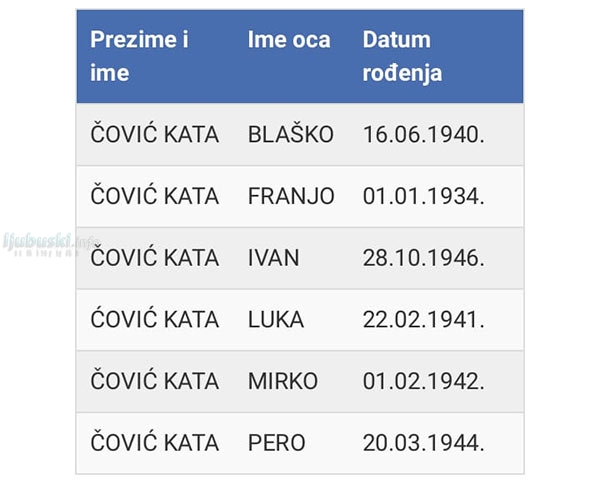Click birth date 01.02.1942.

[423, 381]
